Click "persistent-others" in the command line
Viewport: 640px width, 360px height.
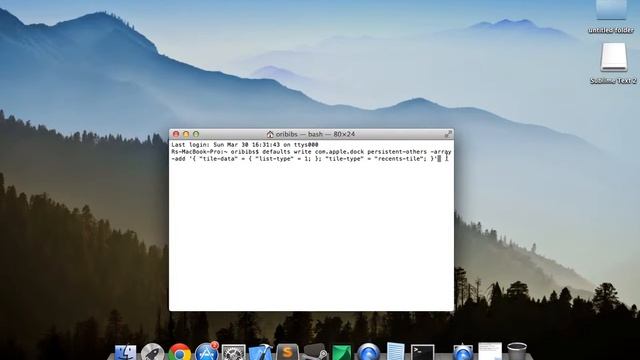[397, 151]
